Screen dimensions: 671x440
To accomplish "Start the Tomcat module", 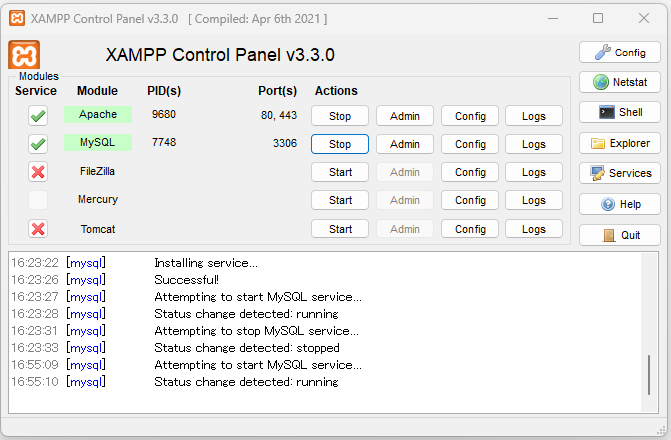I will (x=340, y=229).
